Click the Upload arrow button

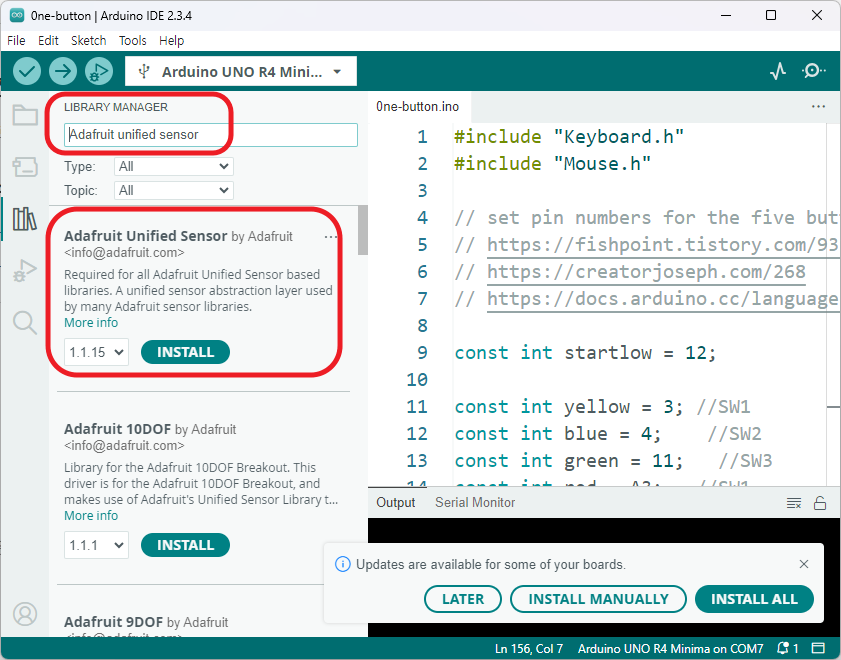[x=63, y=71]
